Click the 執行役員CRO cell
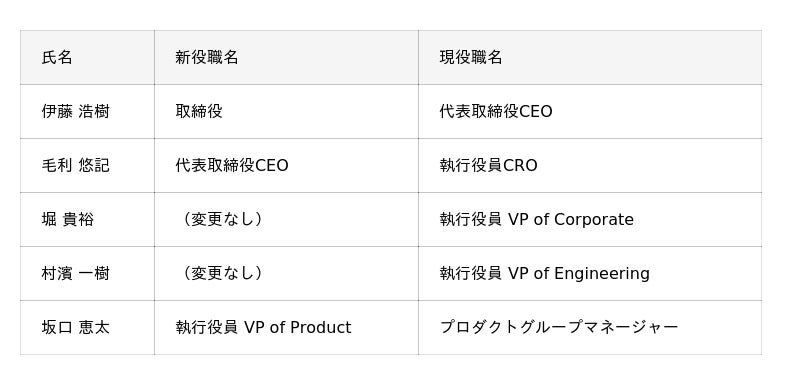 [590, 165]
